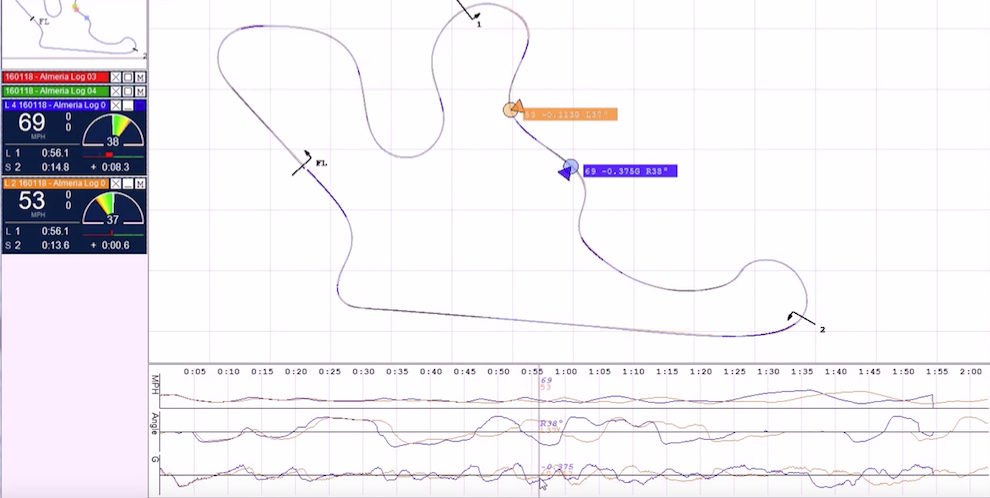
Task: Close the red Almeria Log 03 entry
Action: pyautogui.click(x=116, y=77)
